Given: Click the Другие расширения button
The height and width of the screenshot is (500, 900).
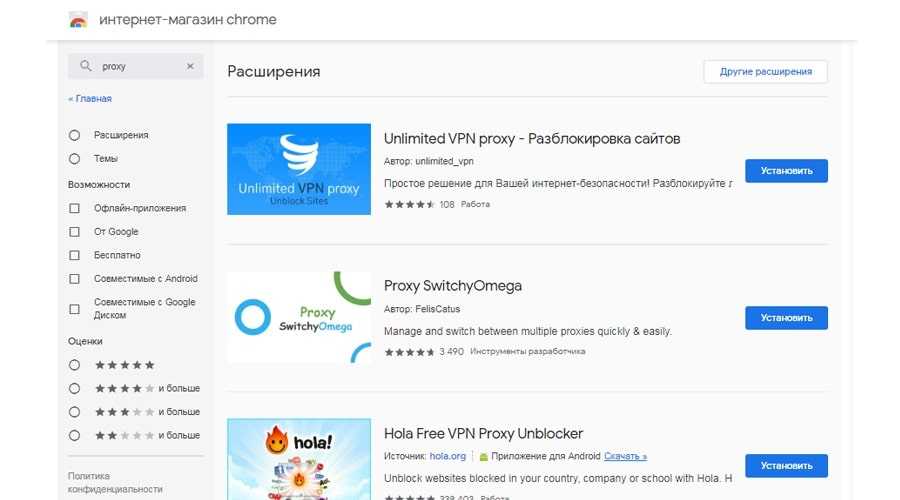Looking at the screenshot, I should point(765,71).
